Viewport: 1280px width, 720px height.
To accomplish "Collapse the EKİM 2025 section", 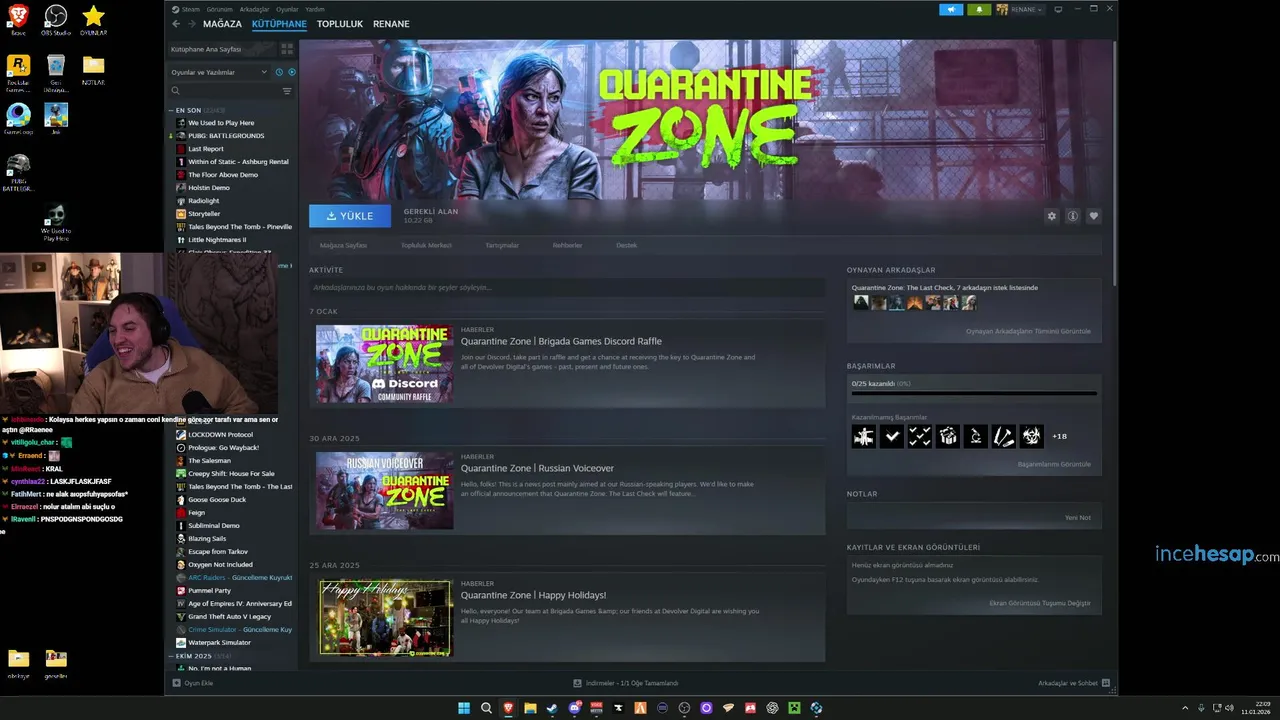I will [171, 656].
